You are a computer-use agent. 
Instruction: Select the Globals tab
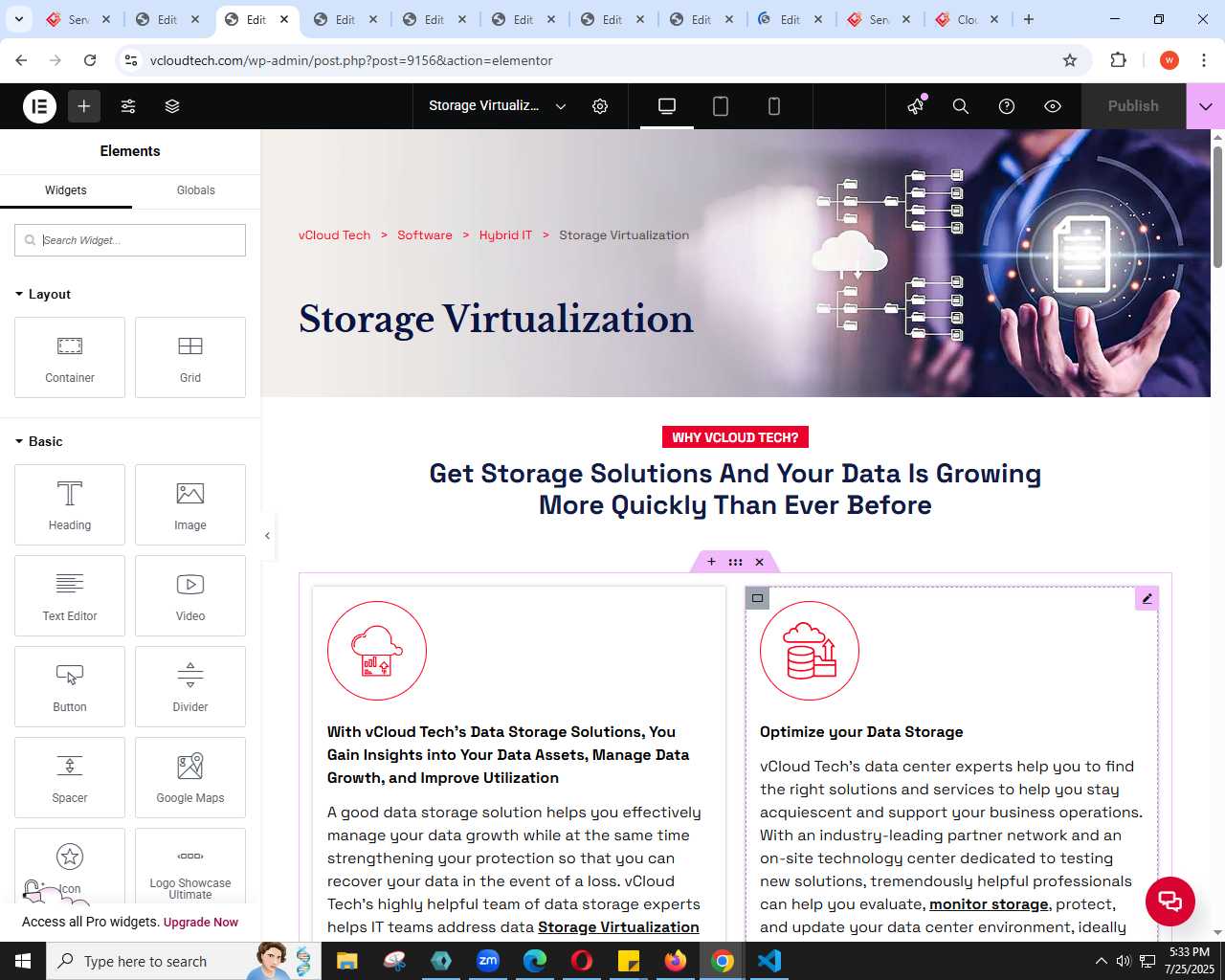(x=196, y=190)
